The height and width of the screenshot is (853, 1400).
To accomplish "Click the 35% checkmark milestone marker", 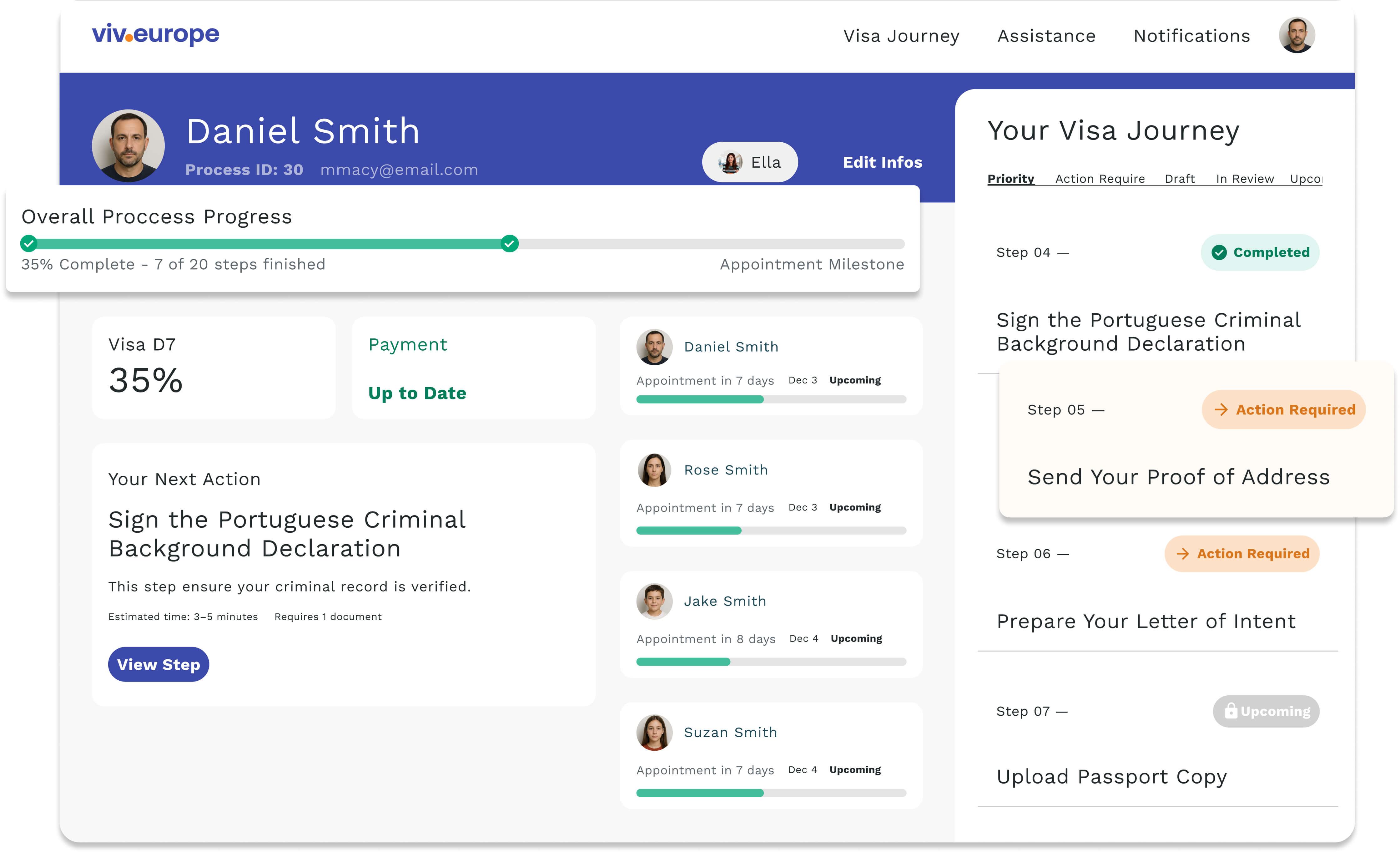I will 510,243.
